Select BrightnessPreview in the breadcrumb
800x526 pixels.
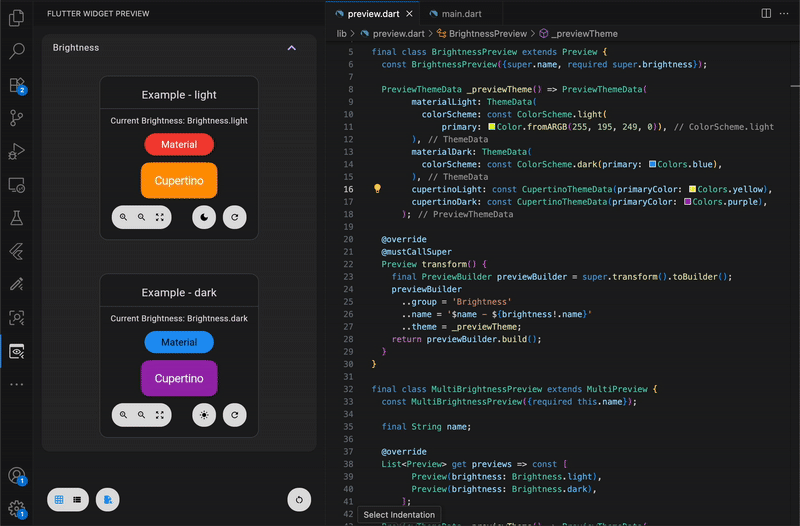tap(488, 33)
